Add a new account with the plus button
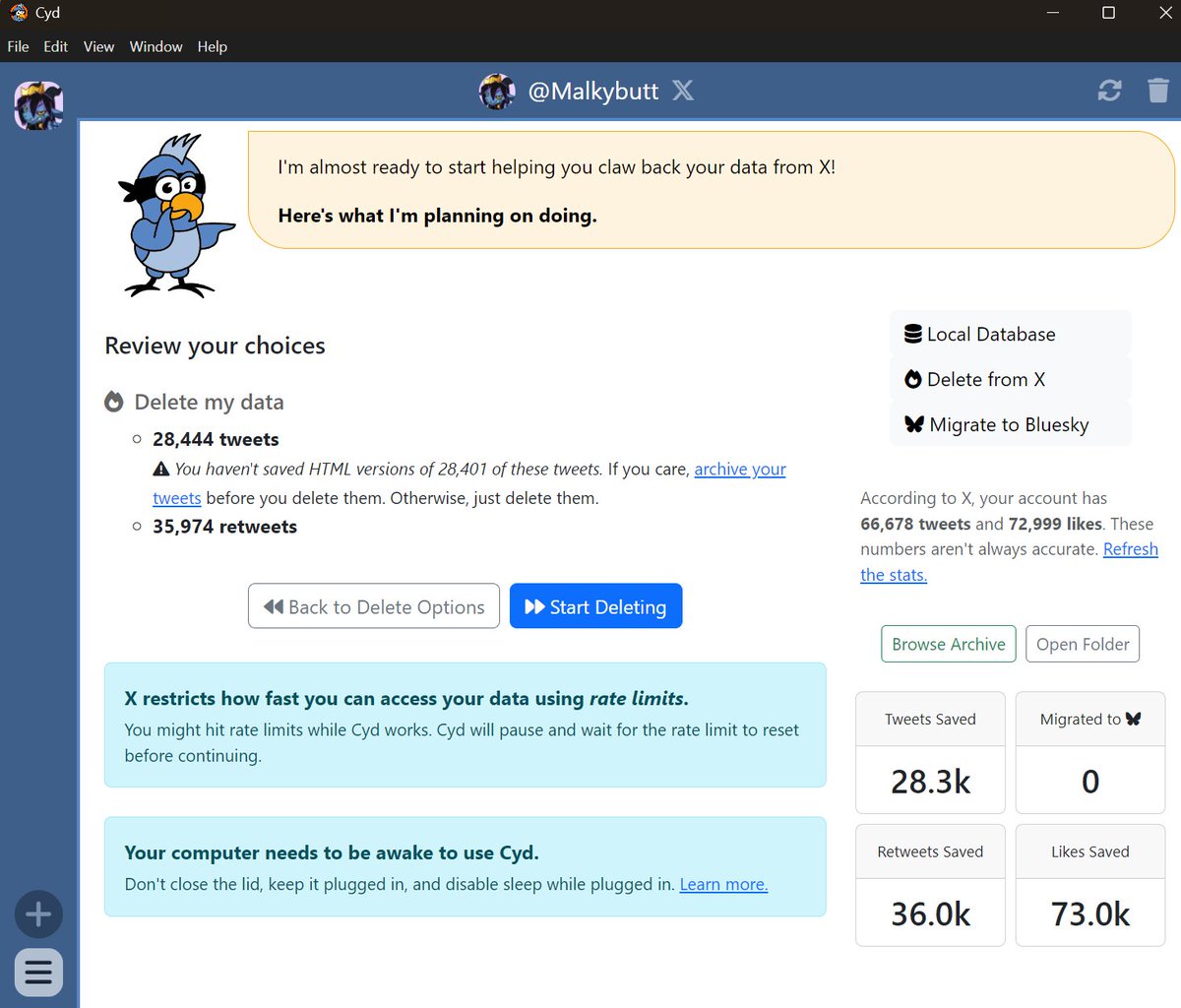 click(38, 914)
